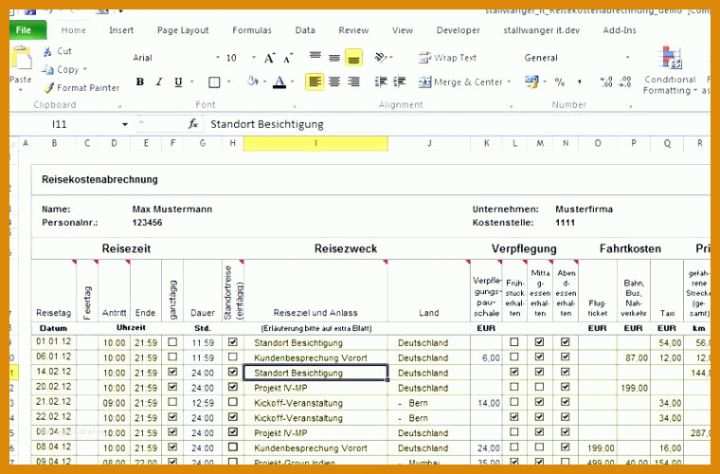Increase font size with Grow Font
The width and height of the screenshot is (720, 474).
coord(270,58)
